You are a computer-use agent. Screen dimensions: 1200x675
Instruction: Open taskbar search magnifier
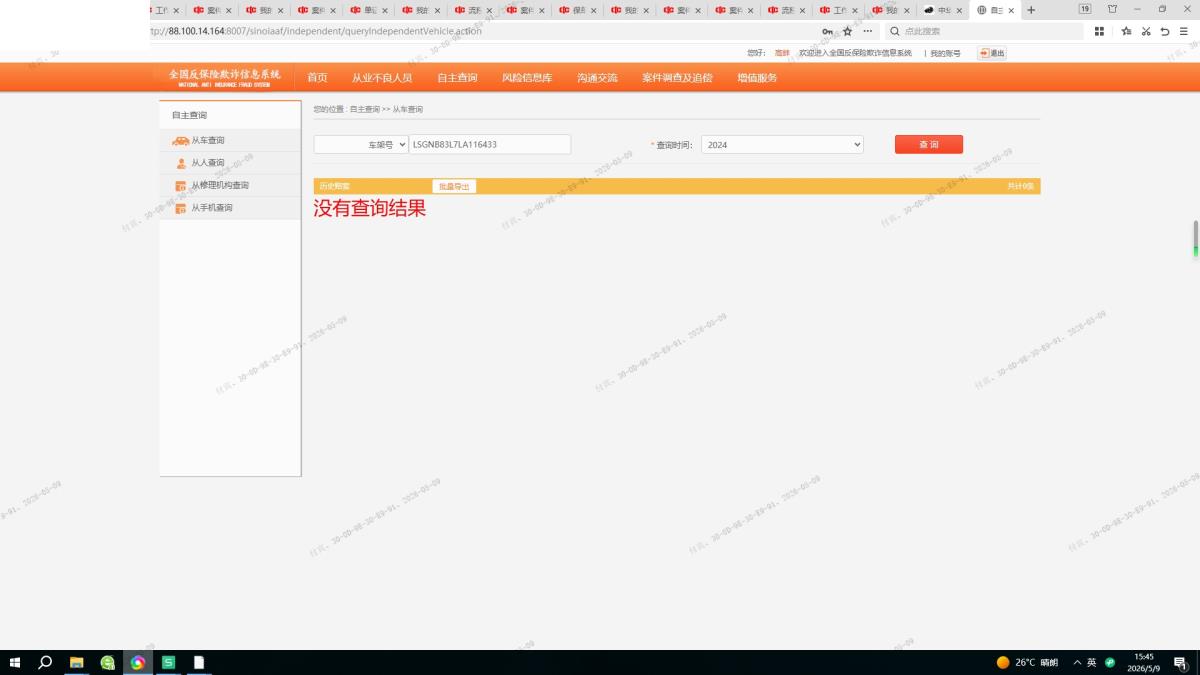(x=45, y=662)
